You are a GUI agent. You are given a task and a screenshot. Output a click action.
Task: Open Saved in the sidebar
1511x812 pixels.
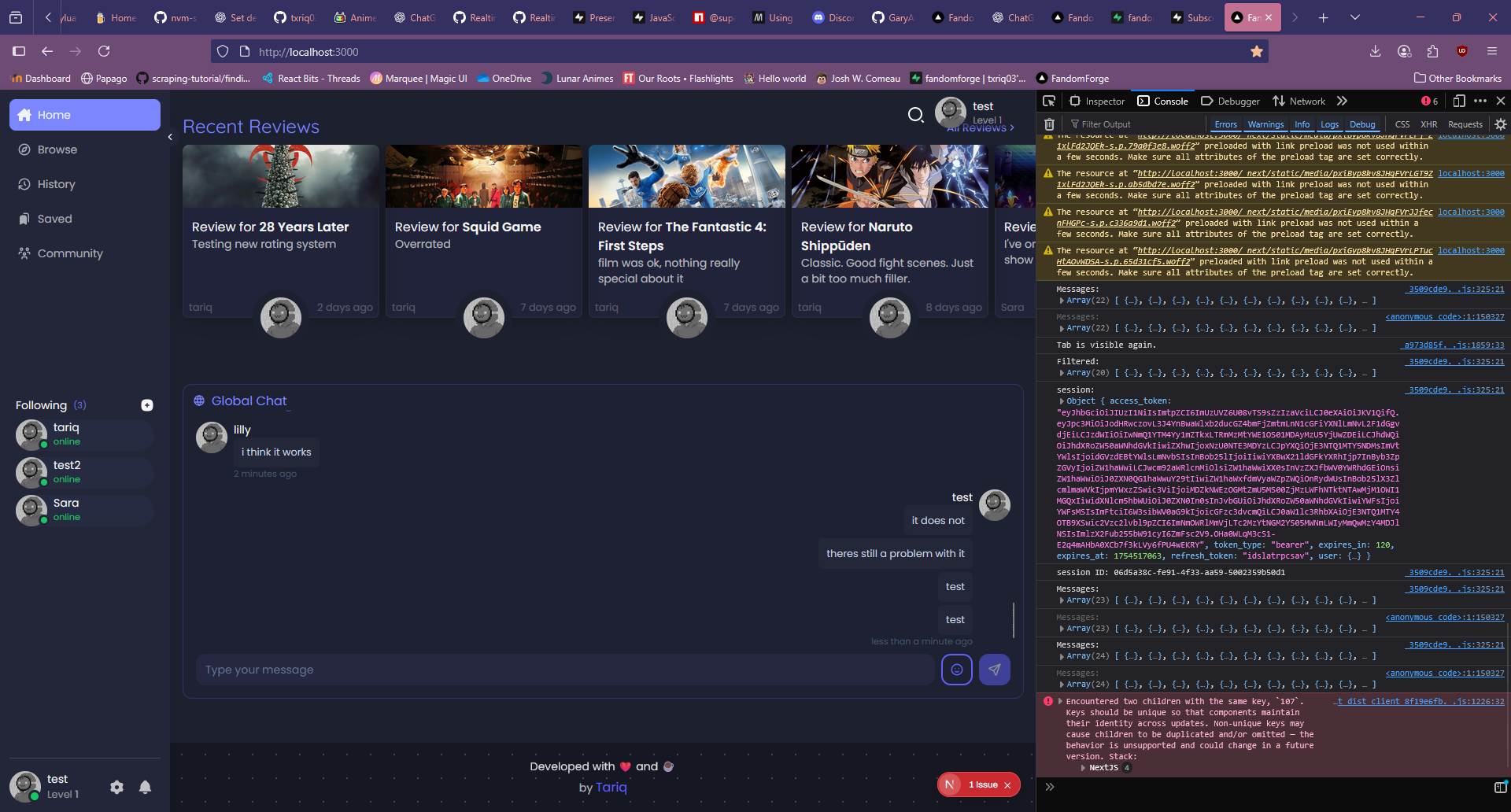(x=85, y=219)
